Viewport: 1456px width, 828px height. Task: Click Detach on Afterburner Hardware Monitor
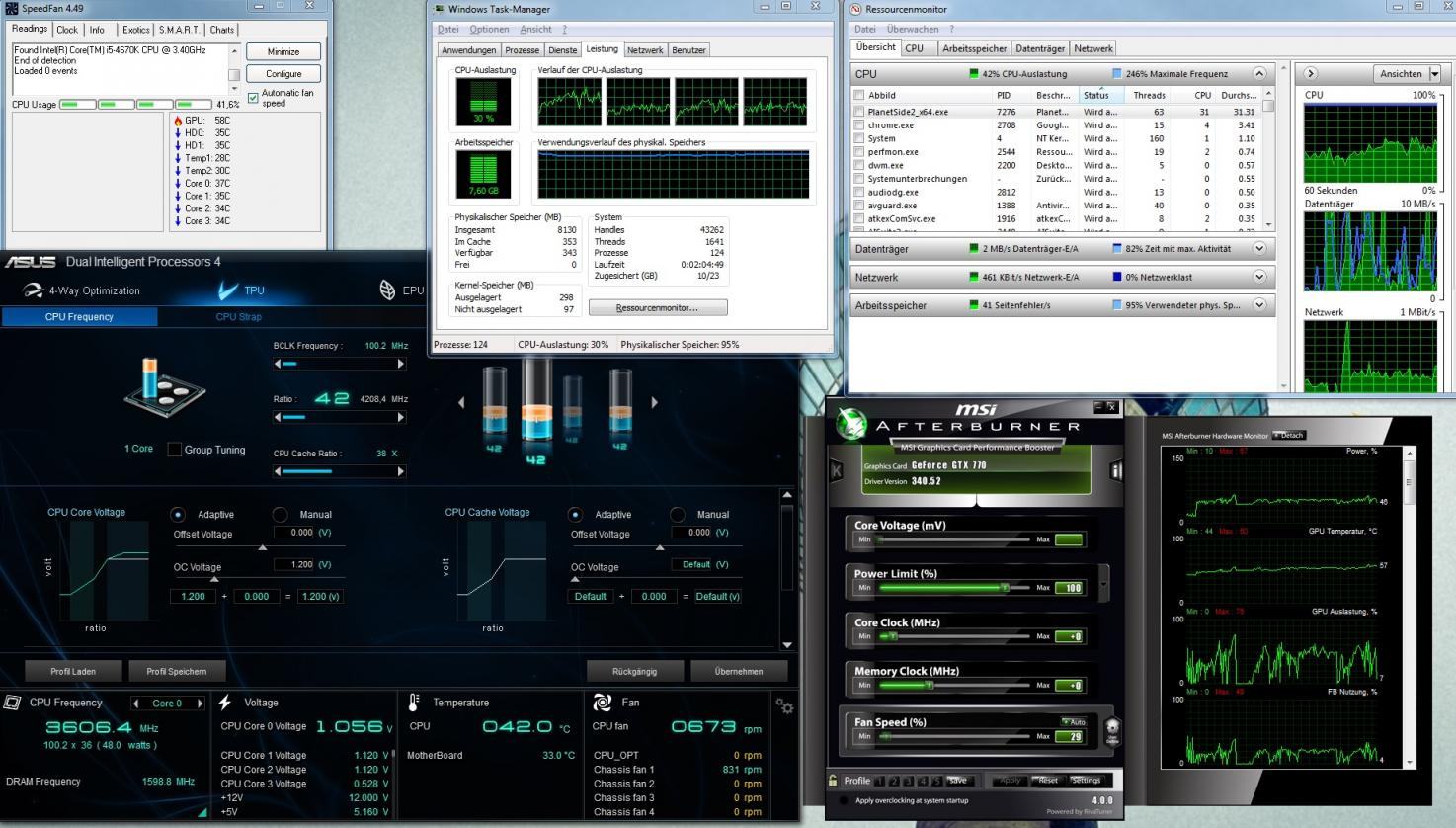tap(1290, 435)
